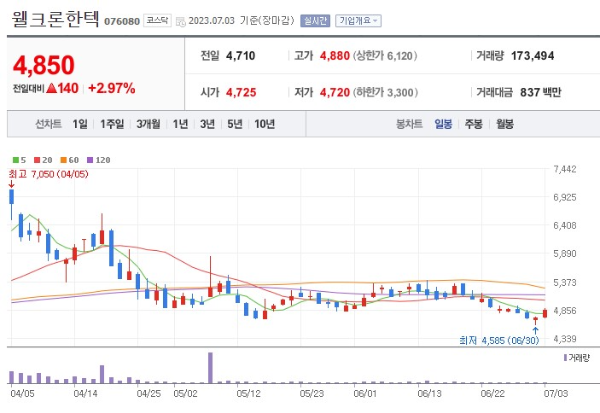Click the green 5-day average legend swatch
Image resolution: width=600 pixels, height=413 pixels.
point(16,160)
